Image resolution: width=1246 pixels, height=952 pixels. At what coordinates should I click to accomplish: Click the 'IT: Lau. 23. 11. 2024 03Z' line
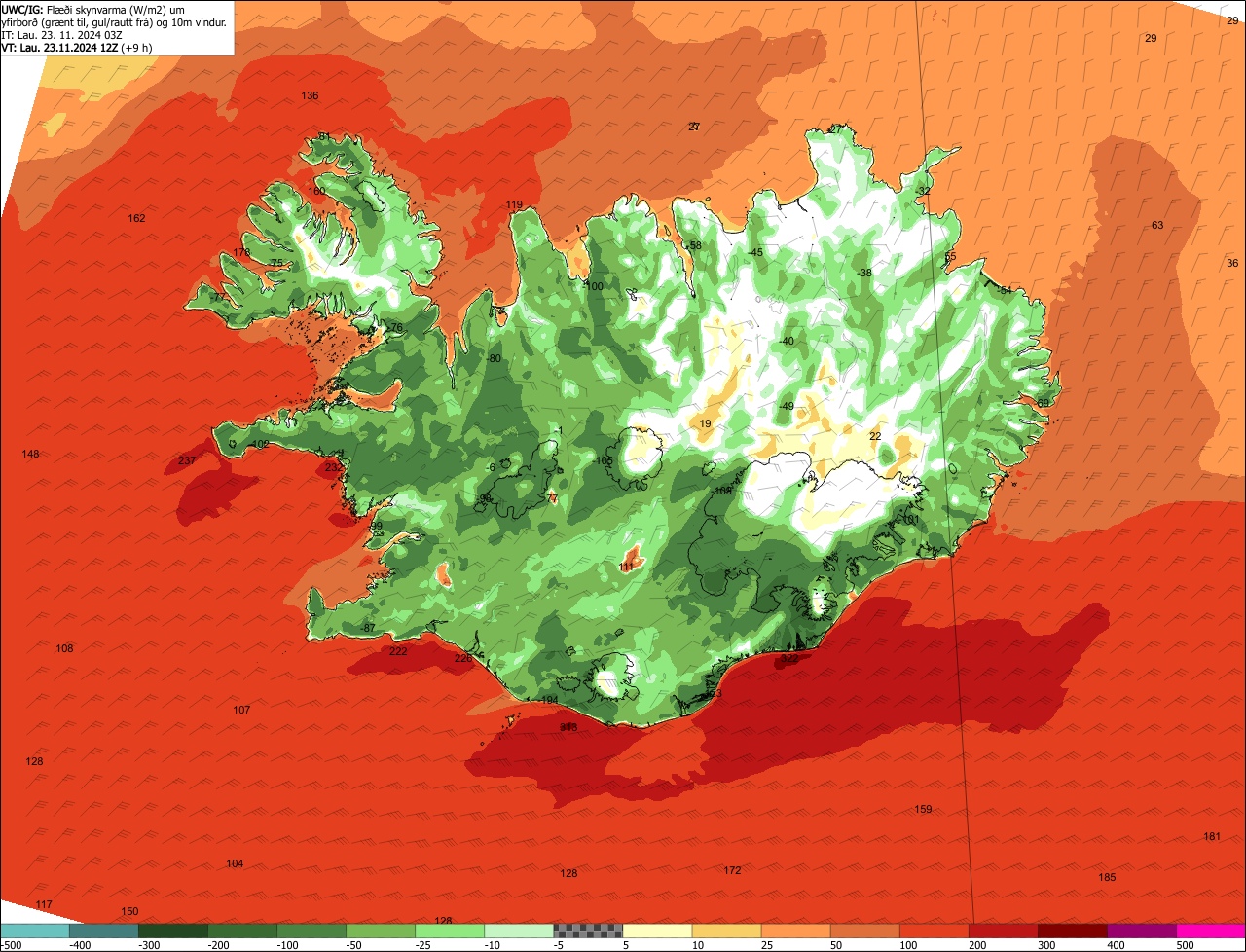(x=63, y=35)
